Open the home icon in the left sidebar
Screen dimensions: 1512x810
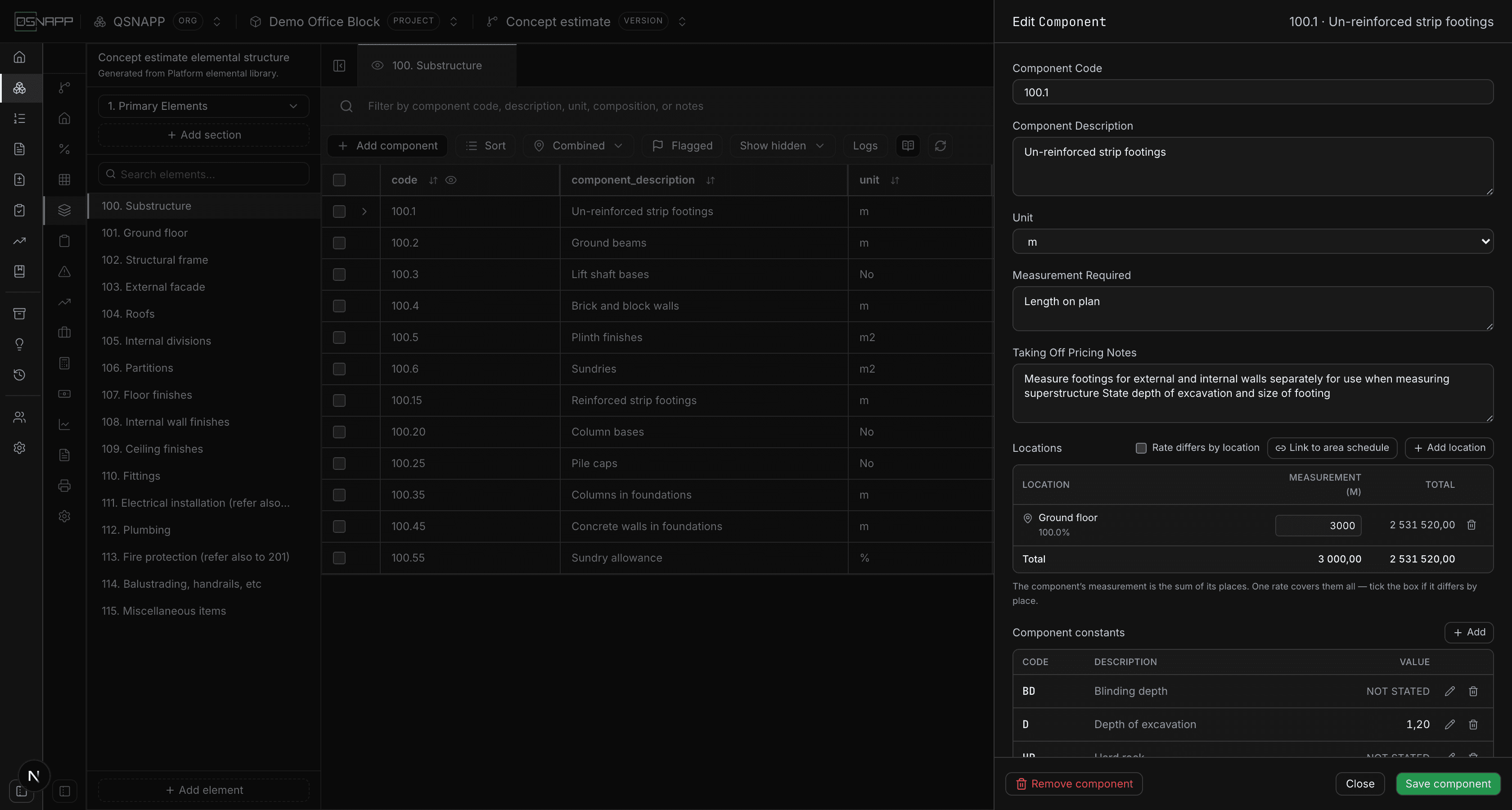(19, 57)
